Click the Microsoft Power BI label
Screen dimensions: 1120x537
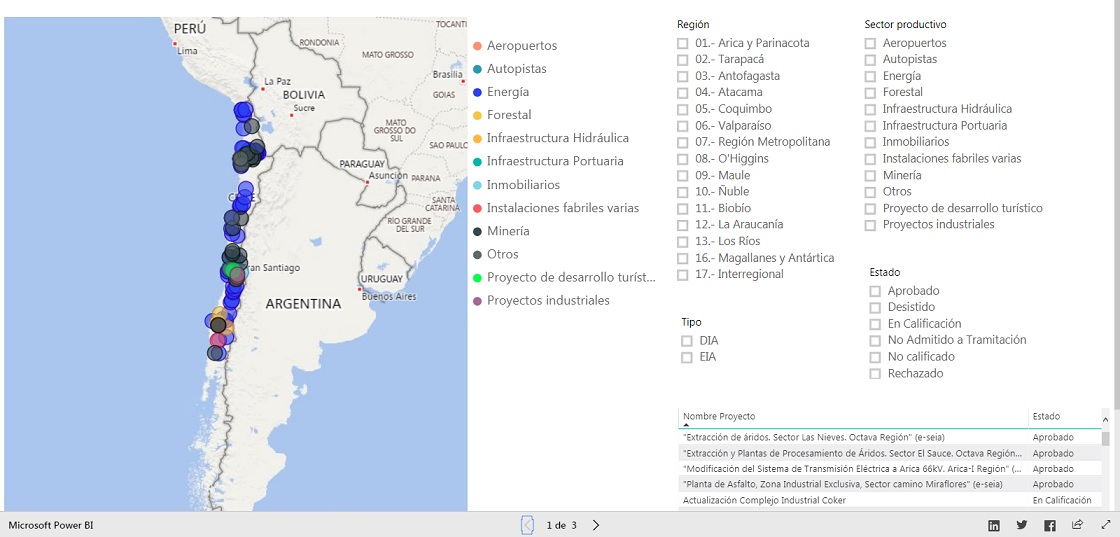pyautogui.click(x=51, y=525)
